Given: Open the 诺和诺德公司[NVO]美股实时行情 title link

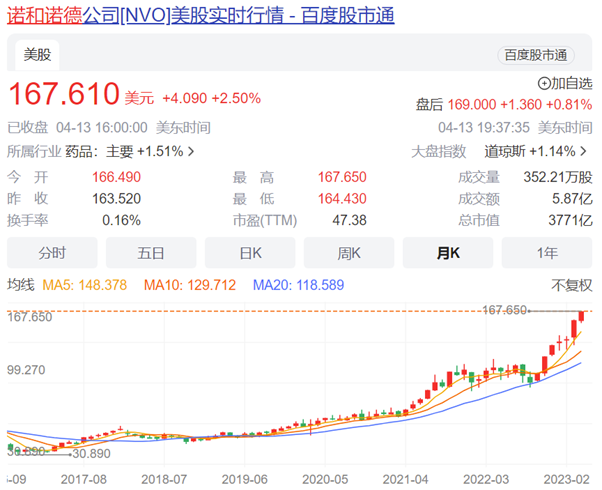Looking at the screenshot, I should (200, 16).
